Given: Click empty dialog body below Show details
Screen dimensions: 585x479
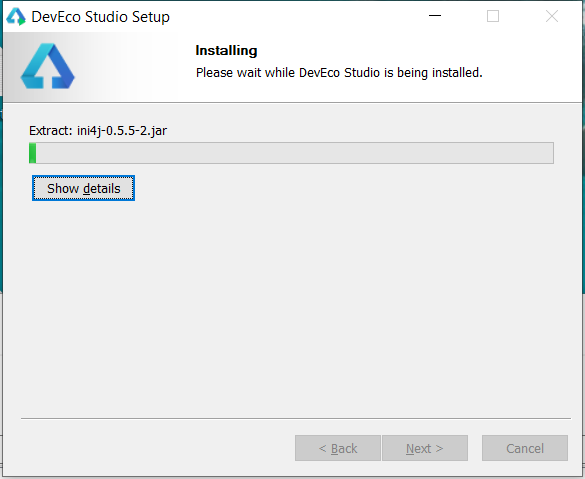Looking at the screenshot, I should coord(291,306).
